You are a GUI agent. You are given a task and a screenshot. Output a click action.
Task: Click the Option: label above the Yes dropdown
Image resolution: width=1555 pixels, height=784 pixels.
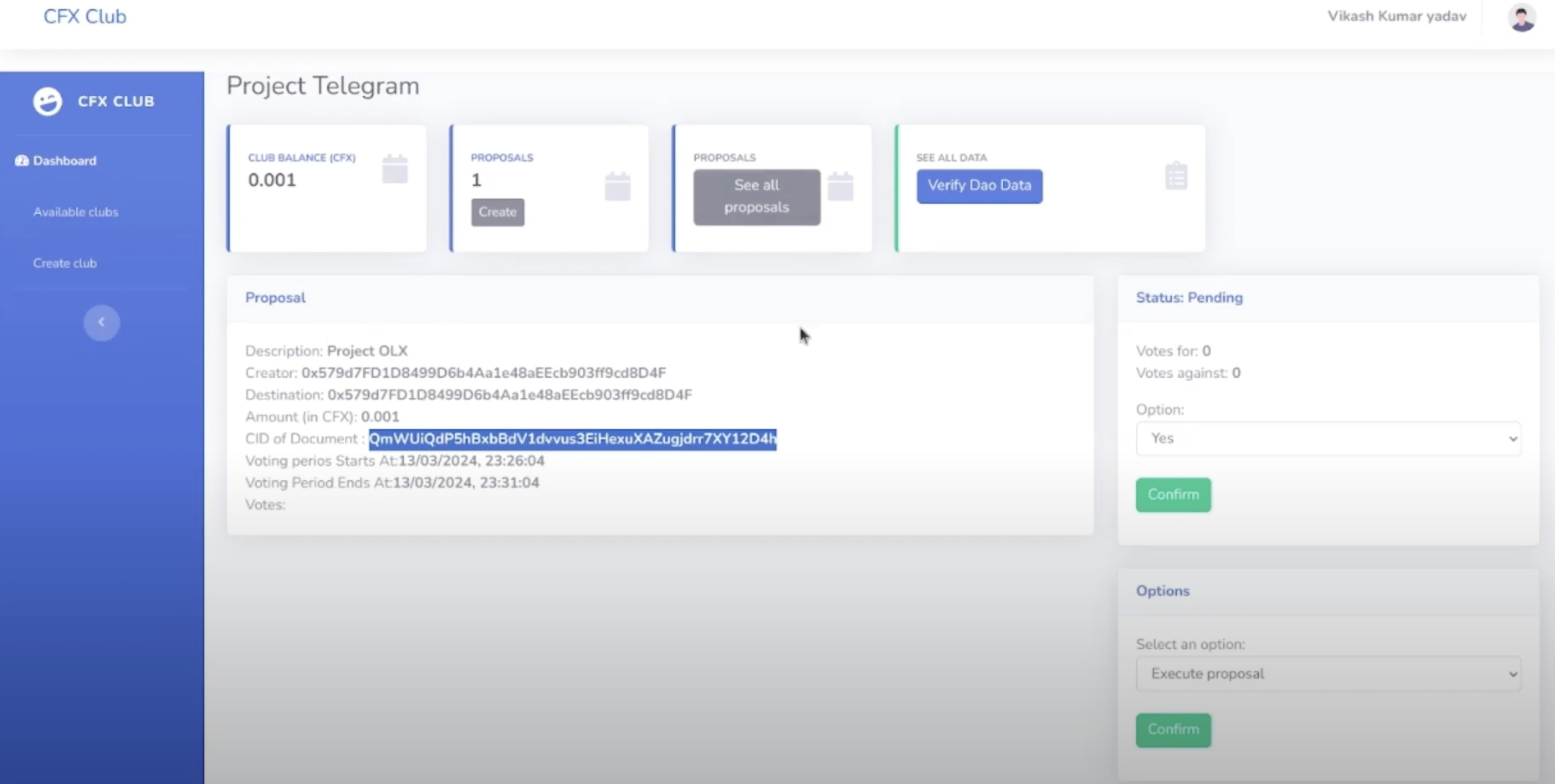pos(1160,410)
